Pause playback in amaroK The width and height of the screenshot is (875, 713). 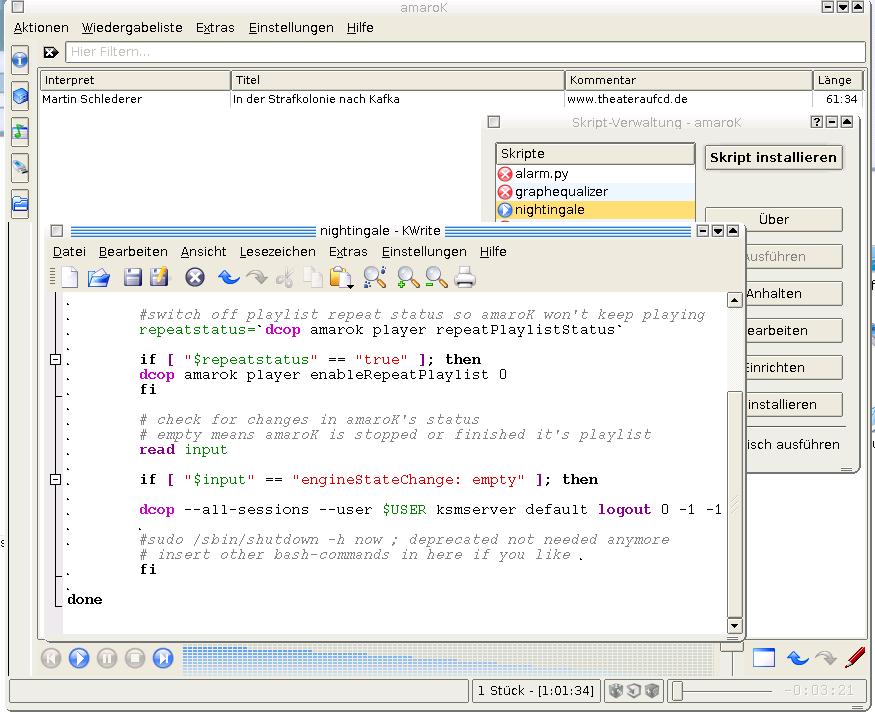click(107, 658)
